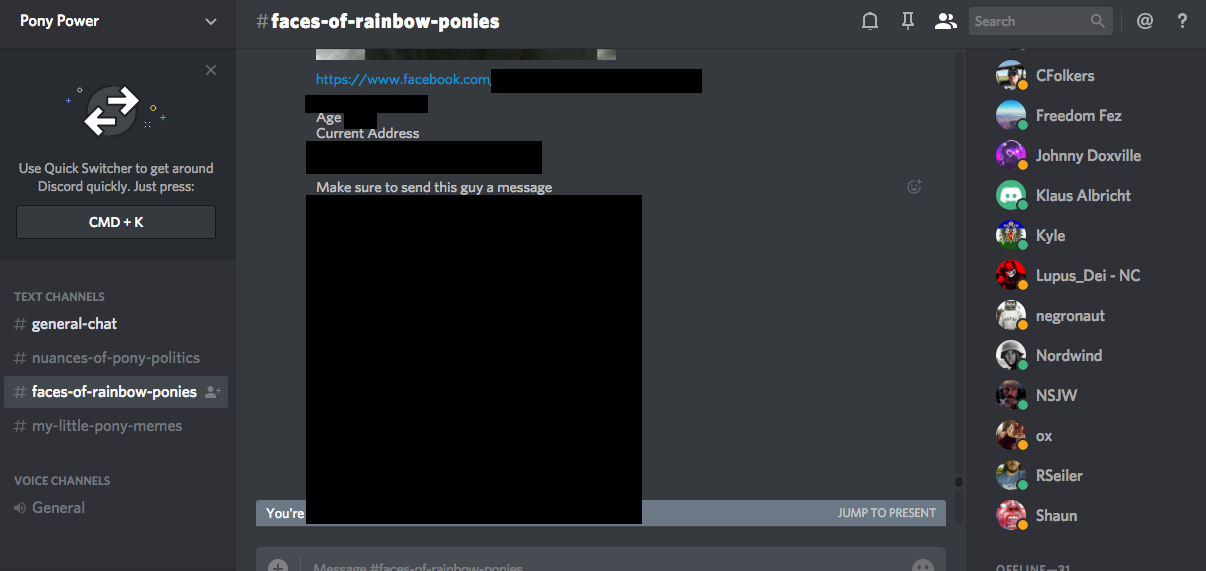Viewport: 1206px width, 571px height.
Task: Open recent mentions @ icon
Action: pyautogui.click(x=1145, y=21)
